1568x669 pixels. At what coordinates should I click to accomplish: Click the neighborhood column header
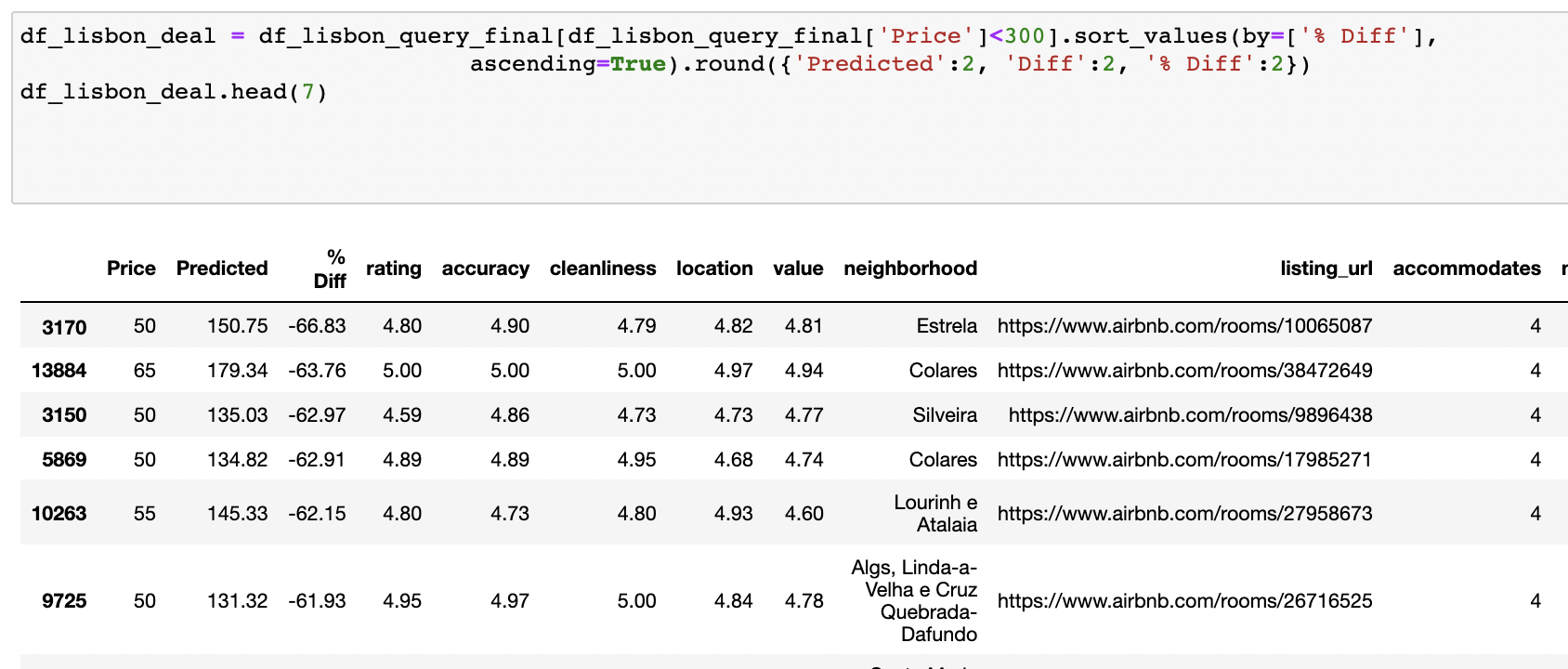[910, 269]
